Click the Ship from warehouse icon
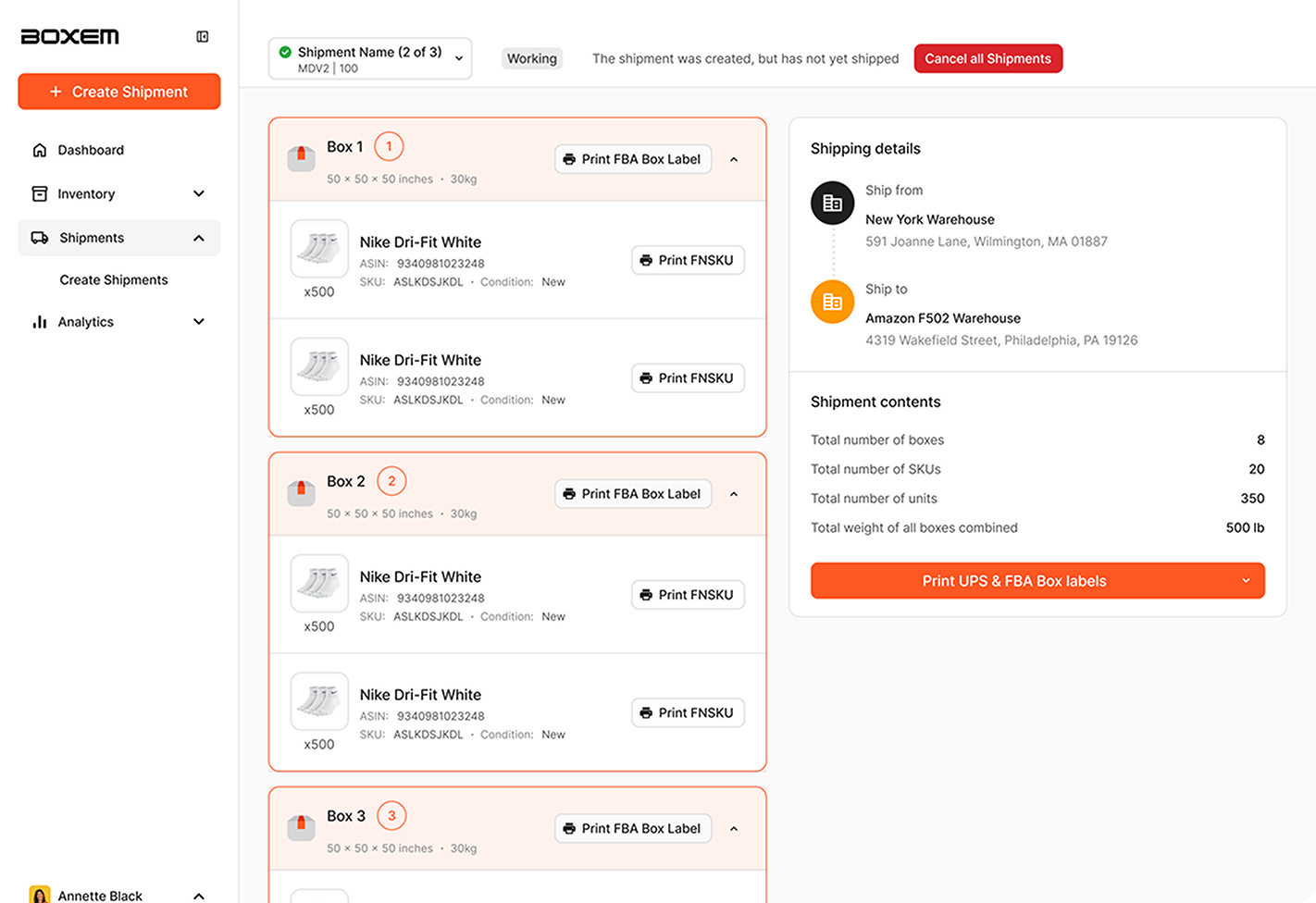1316x903 pixels. (x=833, y=203)
